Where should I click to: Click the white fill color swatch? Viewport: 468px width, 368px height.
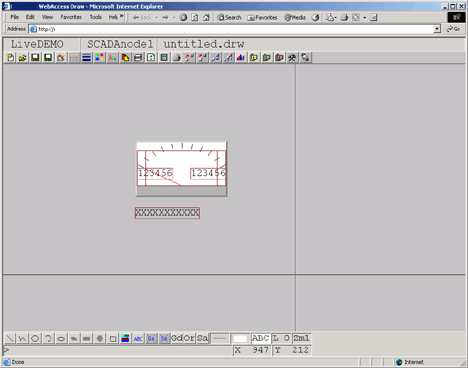click(240, 339)
